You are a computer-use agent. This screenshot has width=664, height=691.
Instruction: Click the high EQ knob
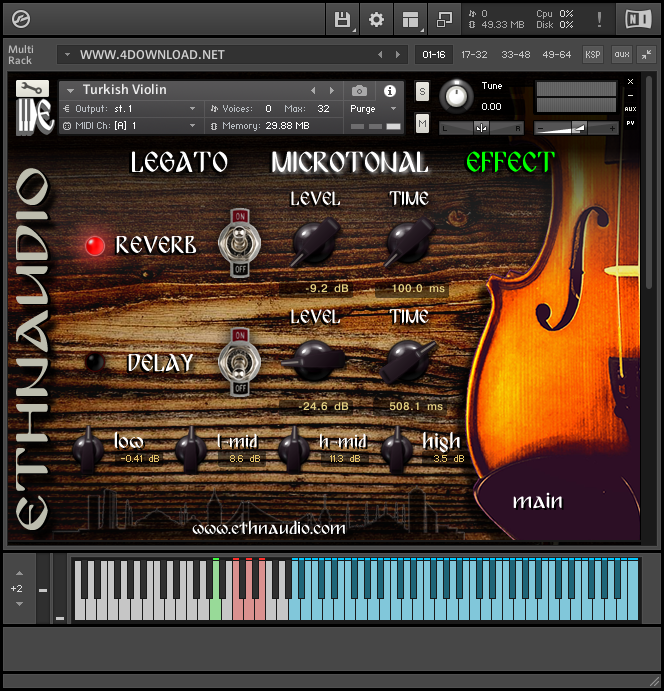click(397, 450)
